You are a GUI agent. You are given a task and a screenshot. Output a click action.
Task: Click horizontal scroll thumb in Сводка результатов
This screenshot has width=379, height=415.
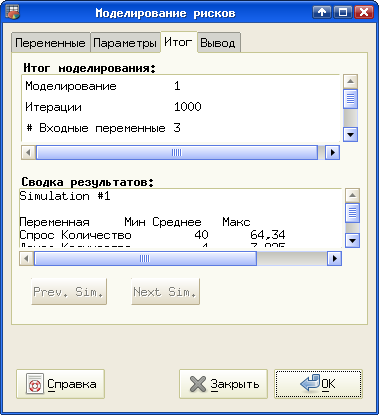tap(145, 258)
